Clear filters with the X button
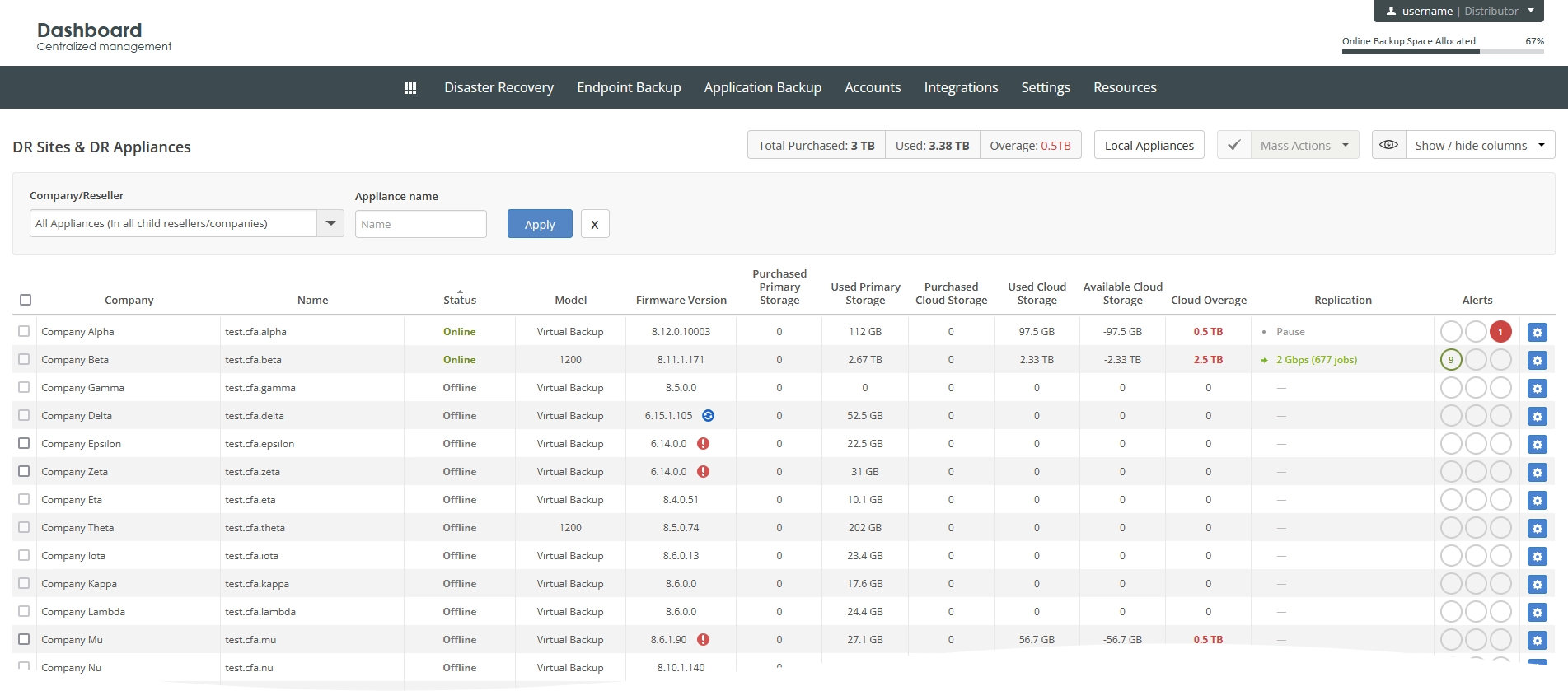 [595, 224]
